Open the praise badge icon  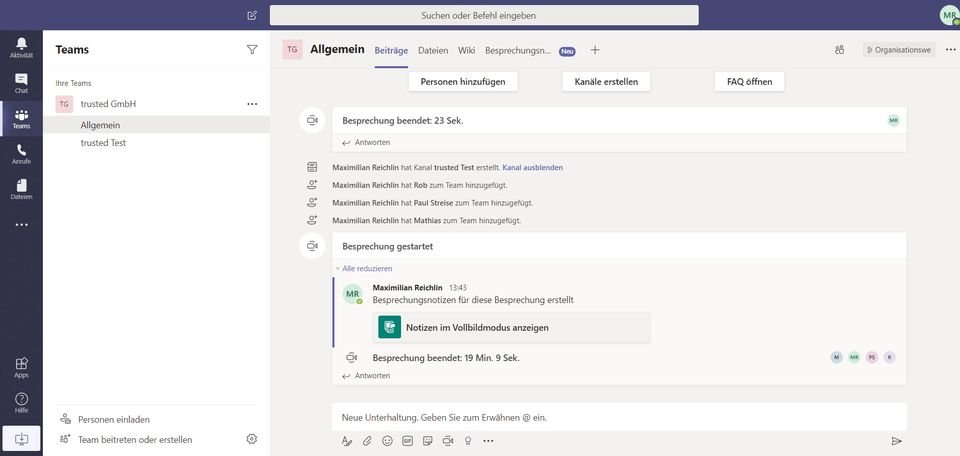click(468, 441)
